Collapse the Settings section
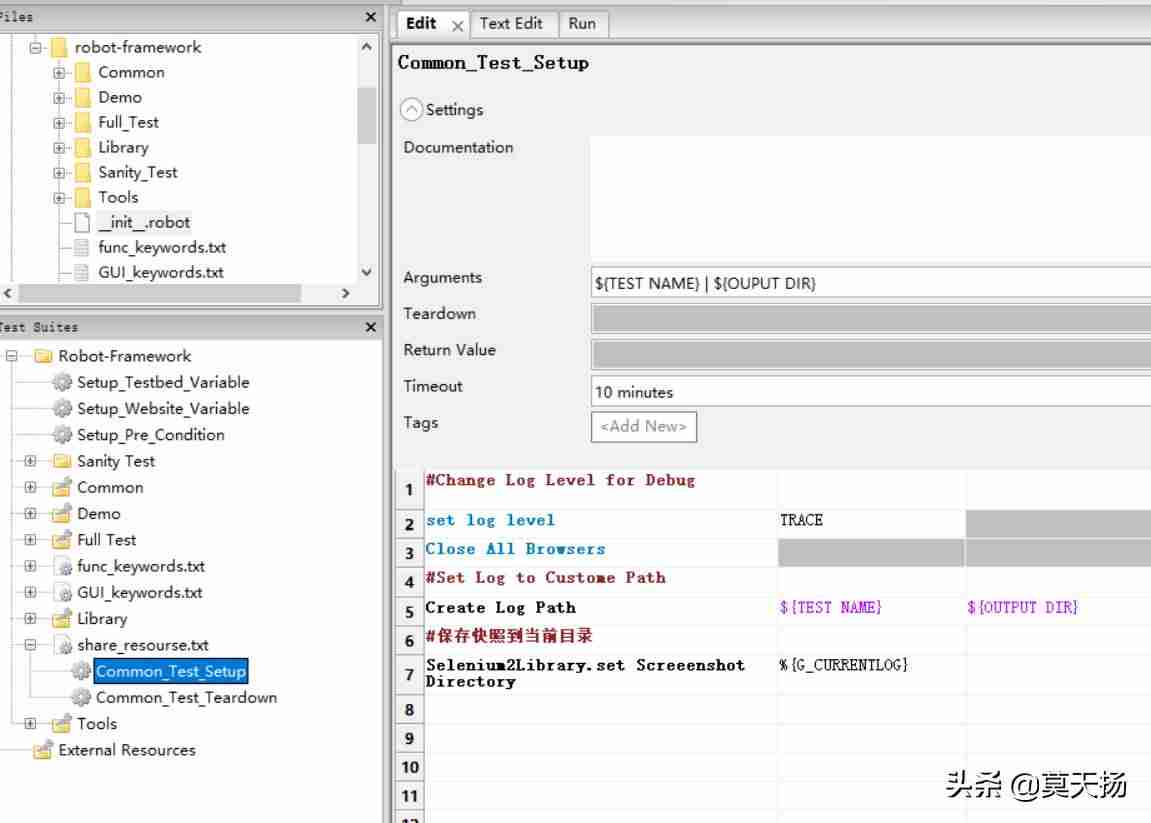 point(411,110)
